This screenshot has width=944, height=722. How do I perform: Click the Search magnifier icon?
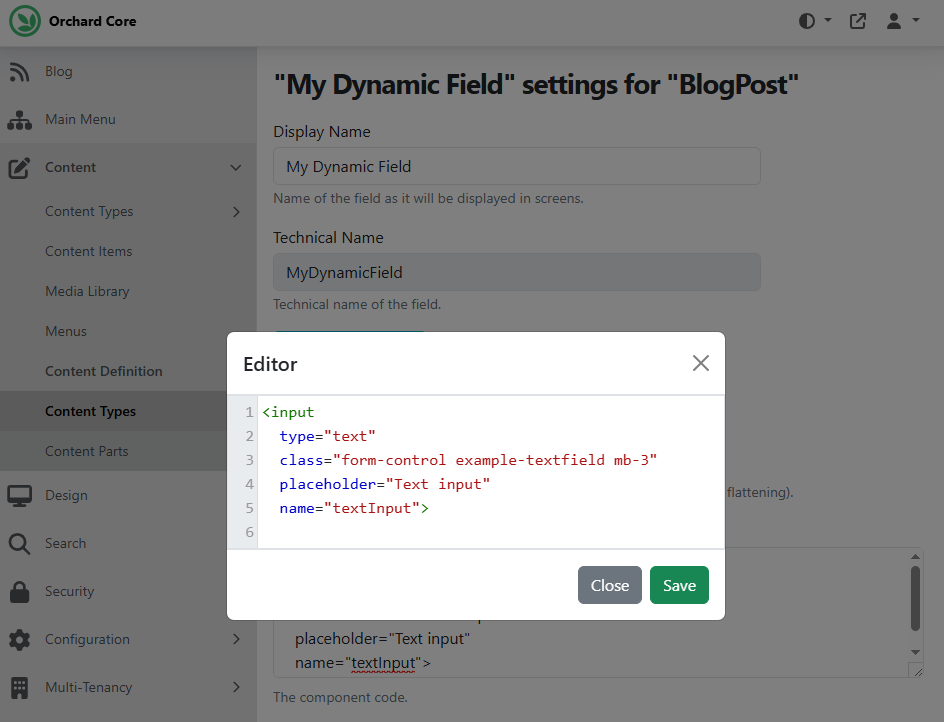tap(19, 544)
